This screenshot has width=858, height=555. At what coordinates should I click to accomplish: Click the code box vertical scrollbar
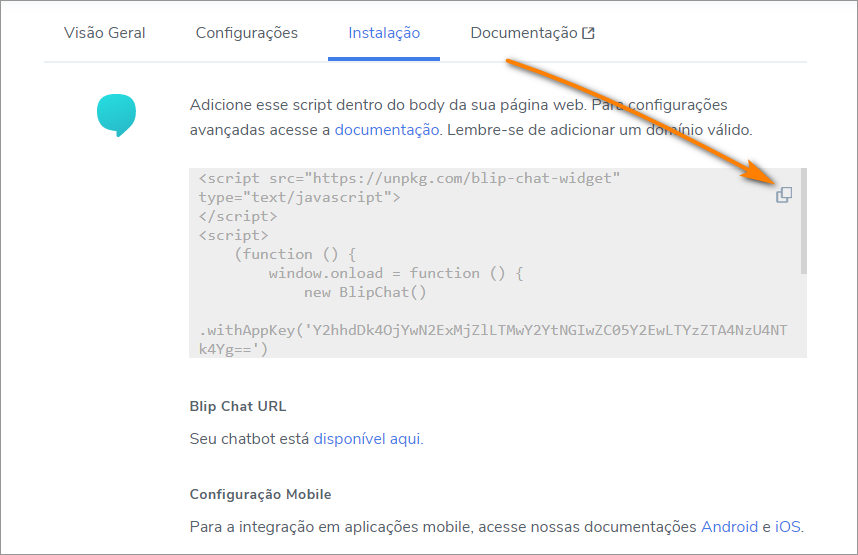pyautogui.click(x=803, y=221)
